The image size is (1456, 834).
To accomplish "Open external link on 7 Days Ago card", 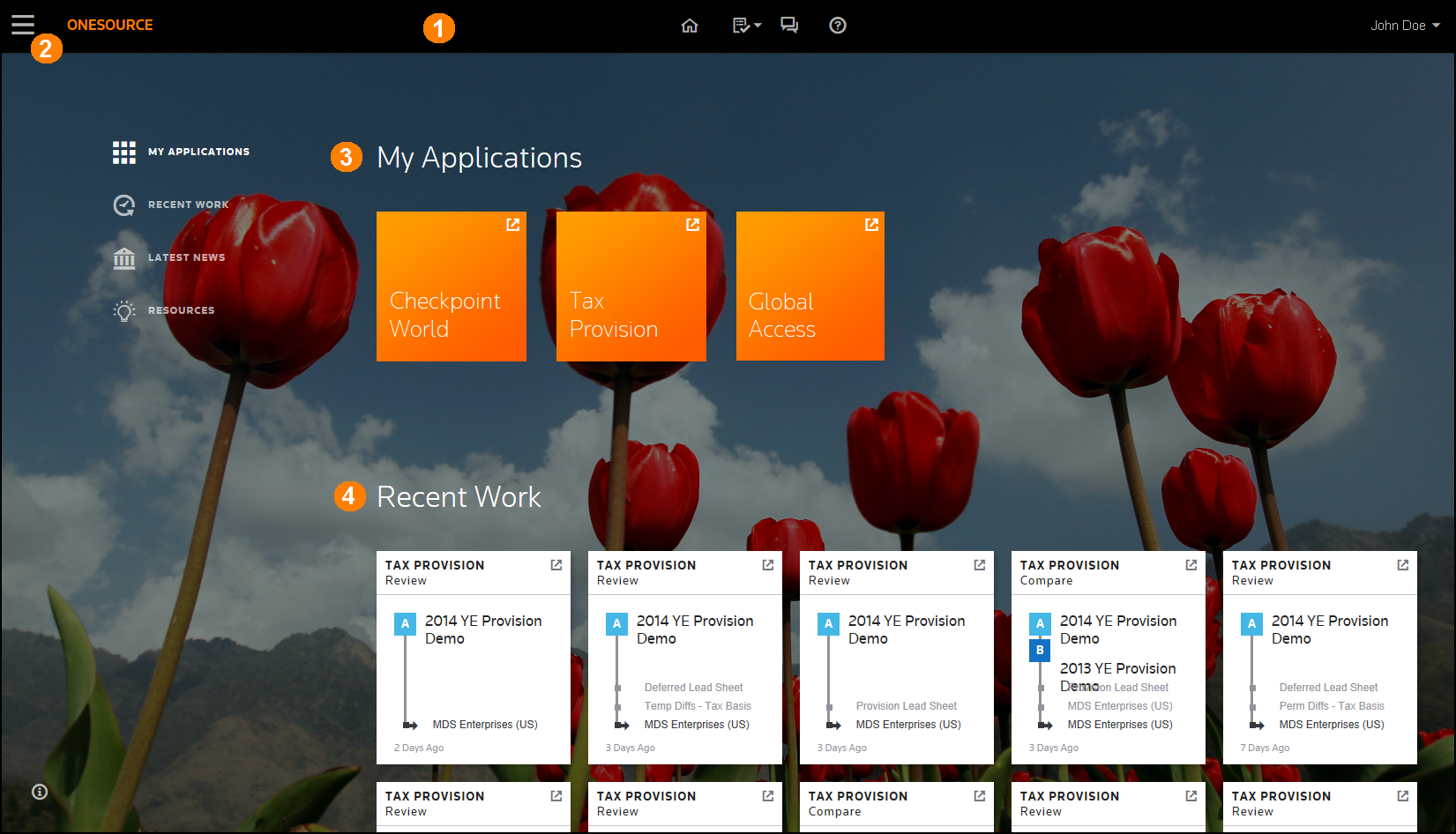I will [1403, 565].
